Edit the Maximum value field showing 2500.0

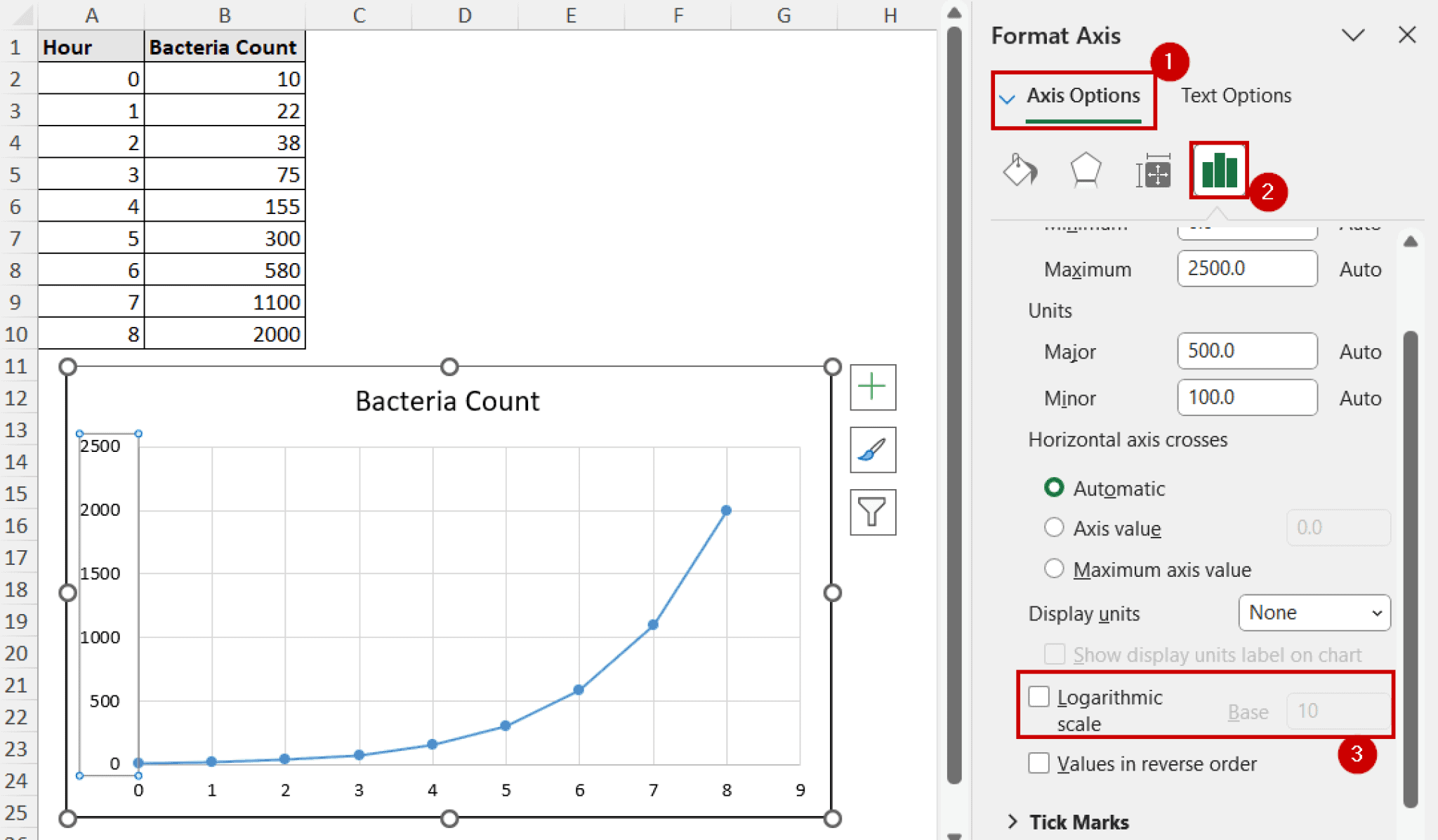pyautogui.click(x=1247, y=269)
